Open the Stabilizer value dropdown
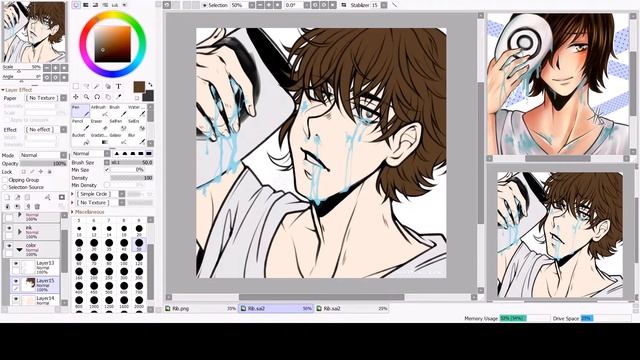Screen dimensions: 640x360 (x=384, y=5)
